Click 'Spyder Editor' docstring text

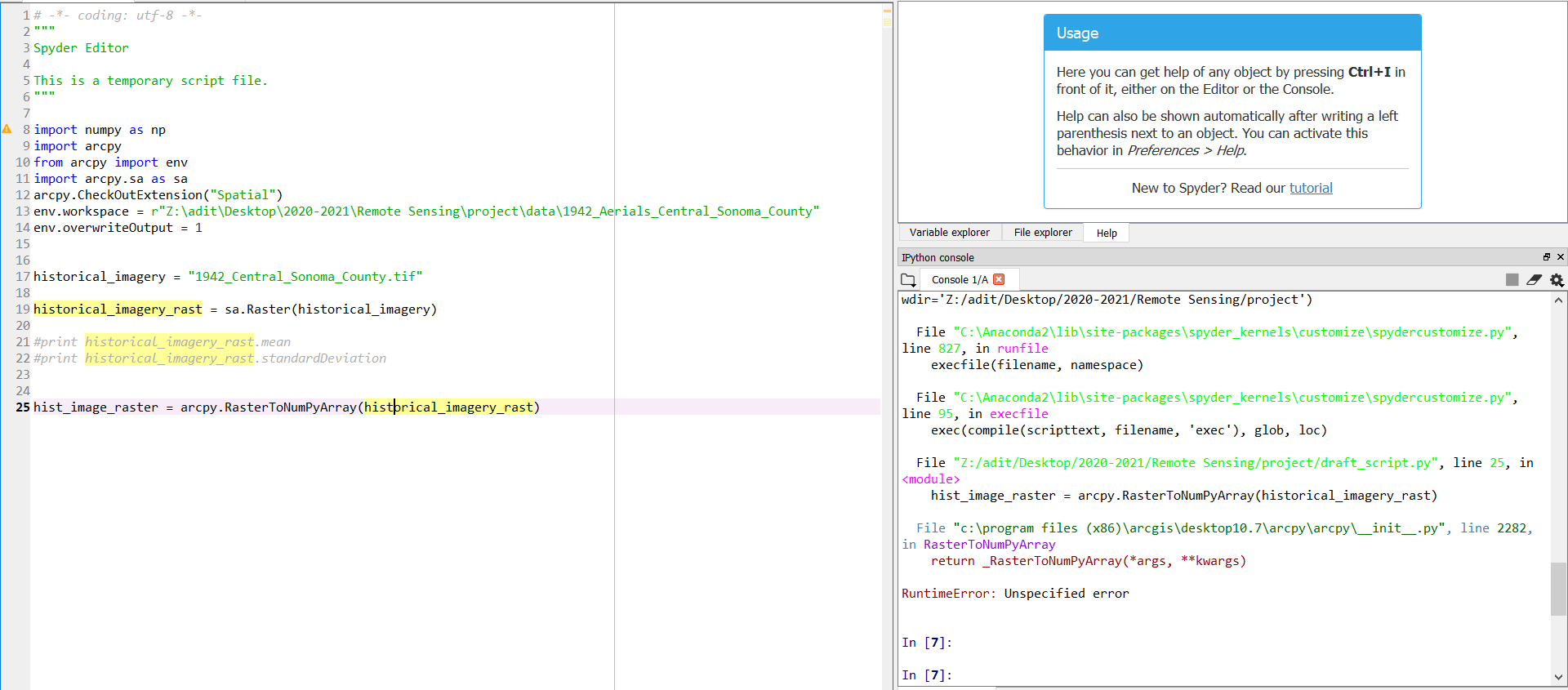pos(81,48)
